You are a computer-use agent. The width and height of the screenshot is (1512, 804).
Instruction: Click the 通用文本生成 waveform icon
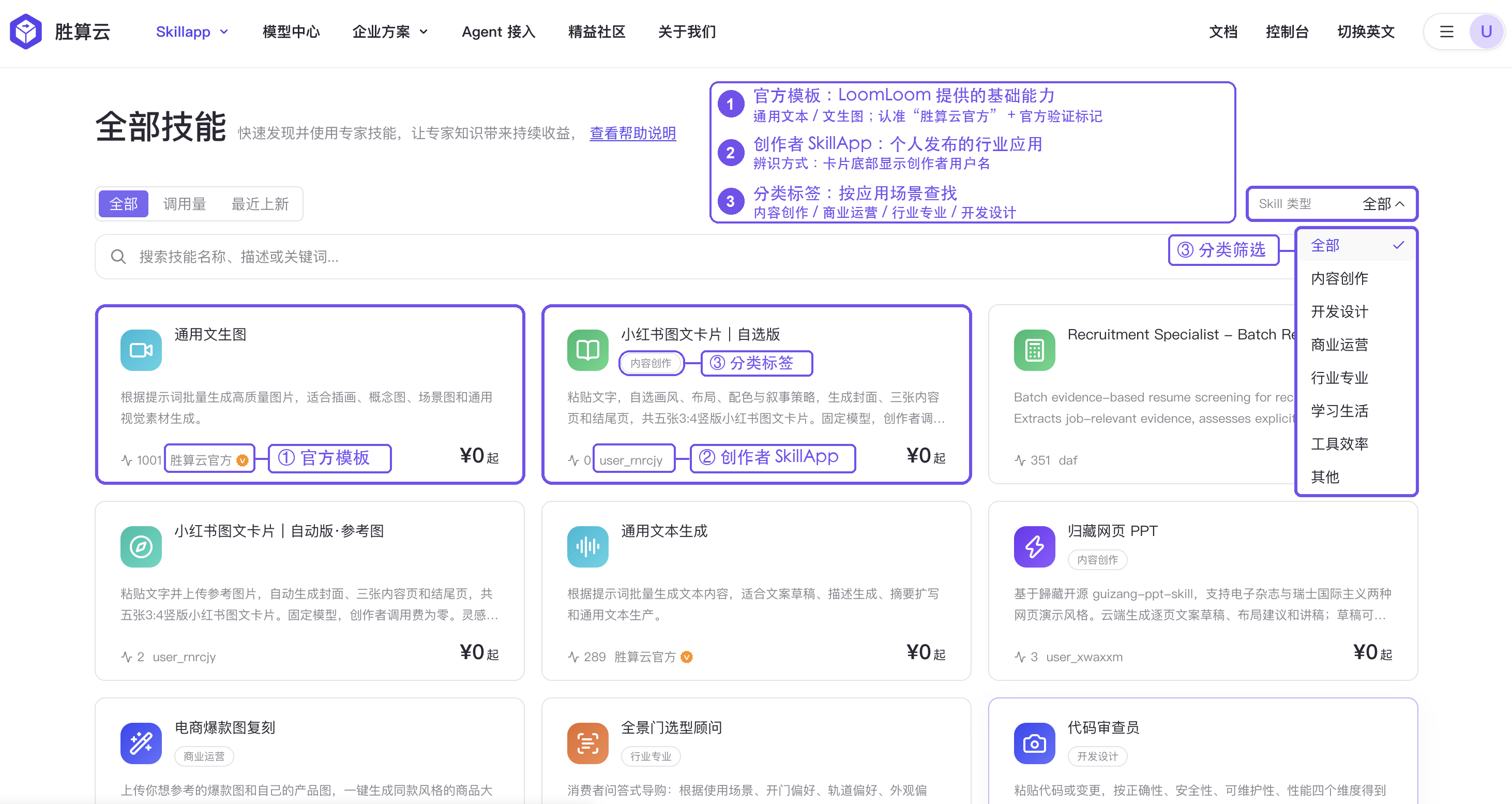pyautogui.click(x=587, y=547)
